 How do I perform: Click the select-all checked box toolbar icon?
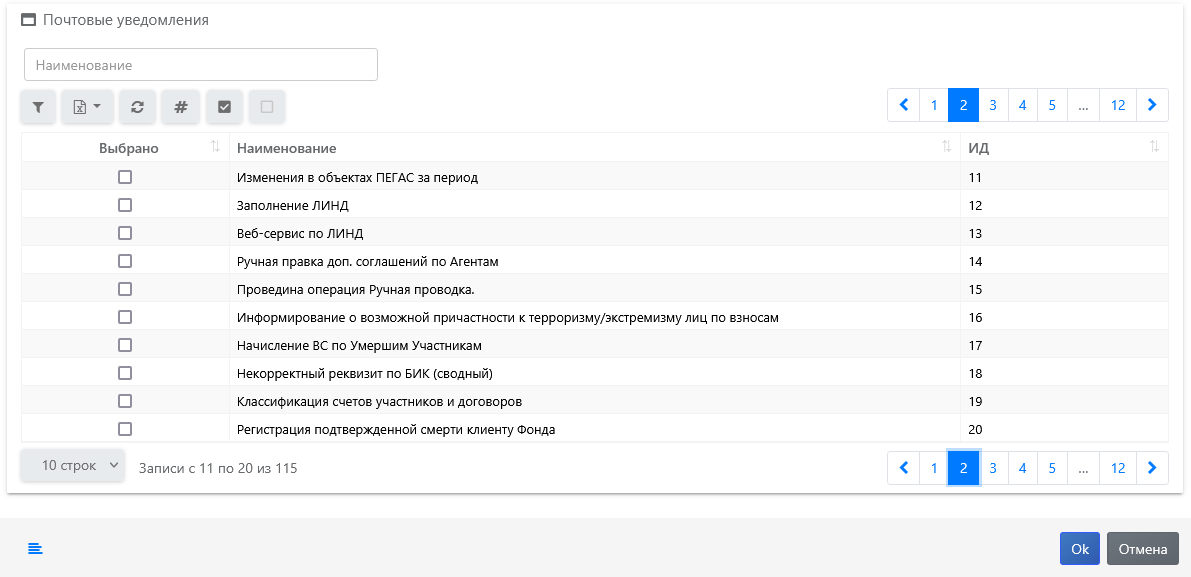[x=224, y=107]
